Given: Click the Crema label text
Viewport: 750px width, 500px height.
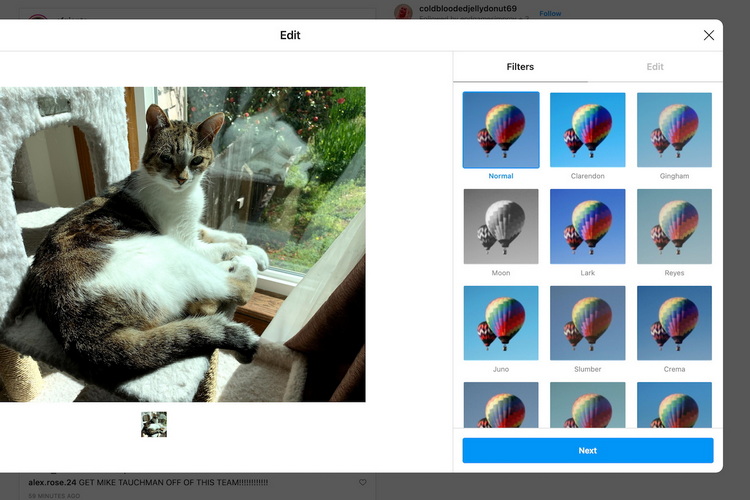Looking at the screenshot, I should pos(674,369).
